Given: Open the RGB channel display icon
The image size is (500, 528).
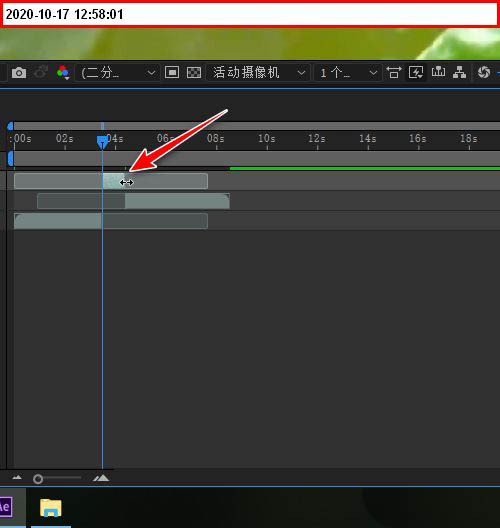Looking at the screenshot, I should (x=63, y=72).
